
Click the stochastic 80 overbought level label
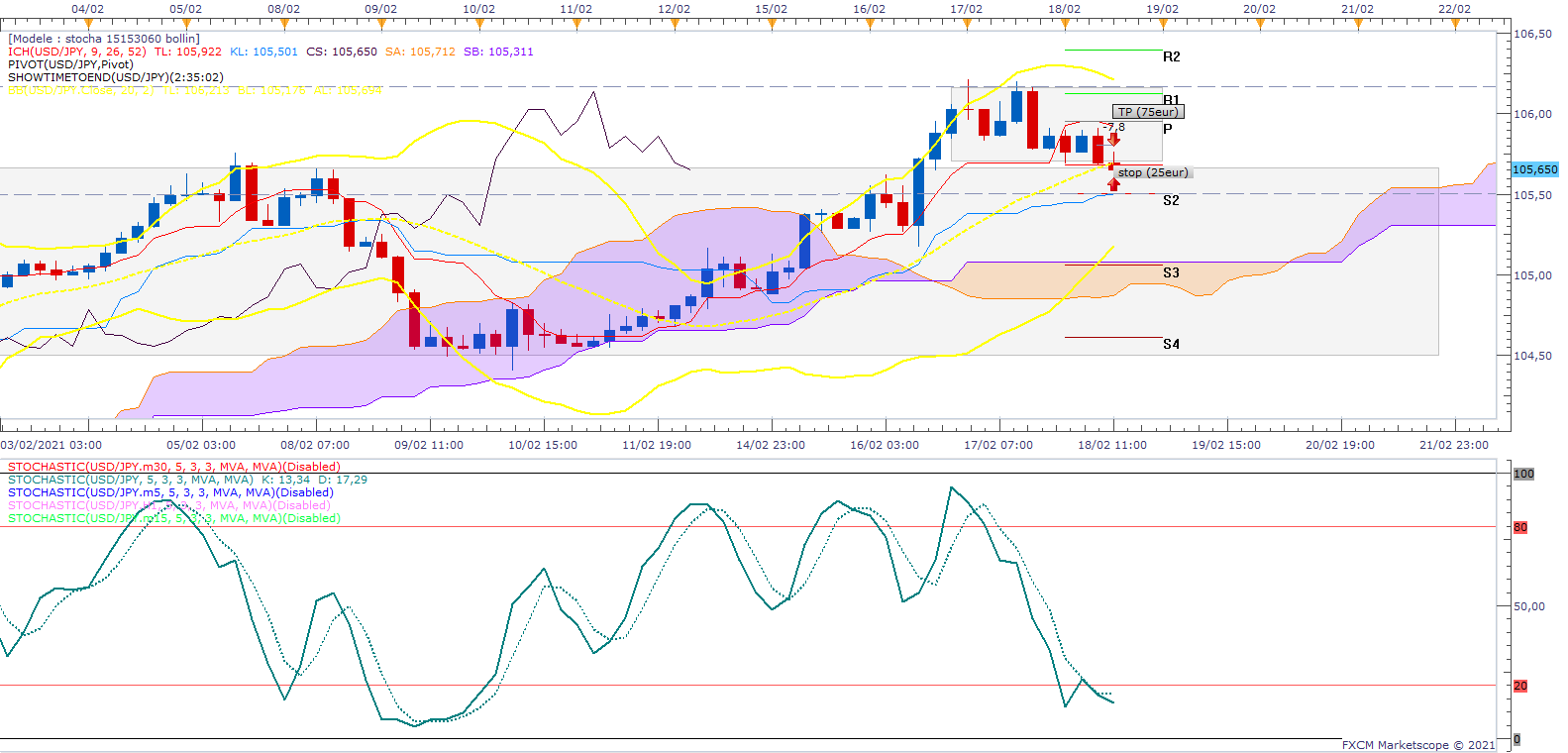pyautogui.click(x=1520, y=527)
